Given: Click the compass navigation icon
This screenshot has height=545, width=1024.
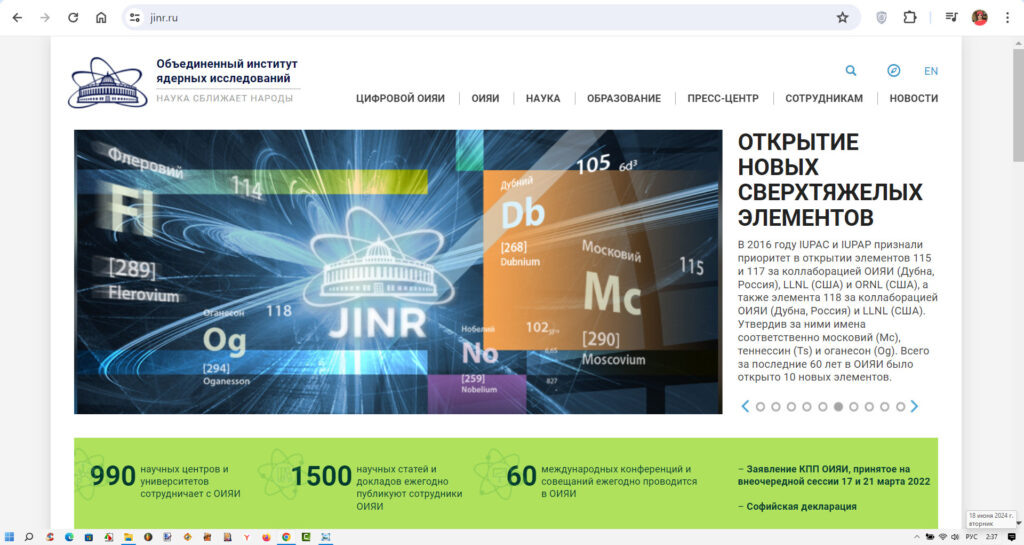Looking at the screenshot, I should 893,70.
